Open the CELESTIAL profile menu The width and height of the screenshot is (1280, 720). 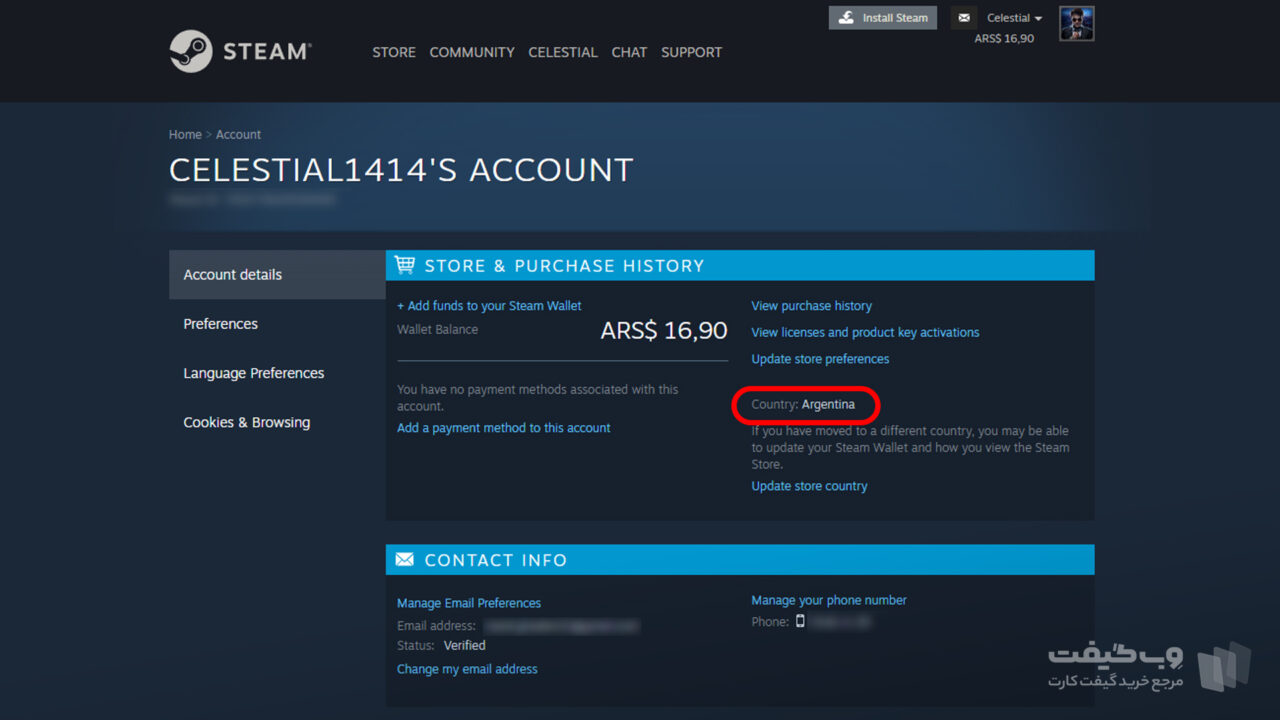click(x=563, y=52)
